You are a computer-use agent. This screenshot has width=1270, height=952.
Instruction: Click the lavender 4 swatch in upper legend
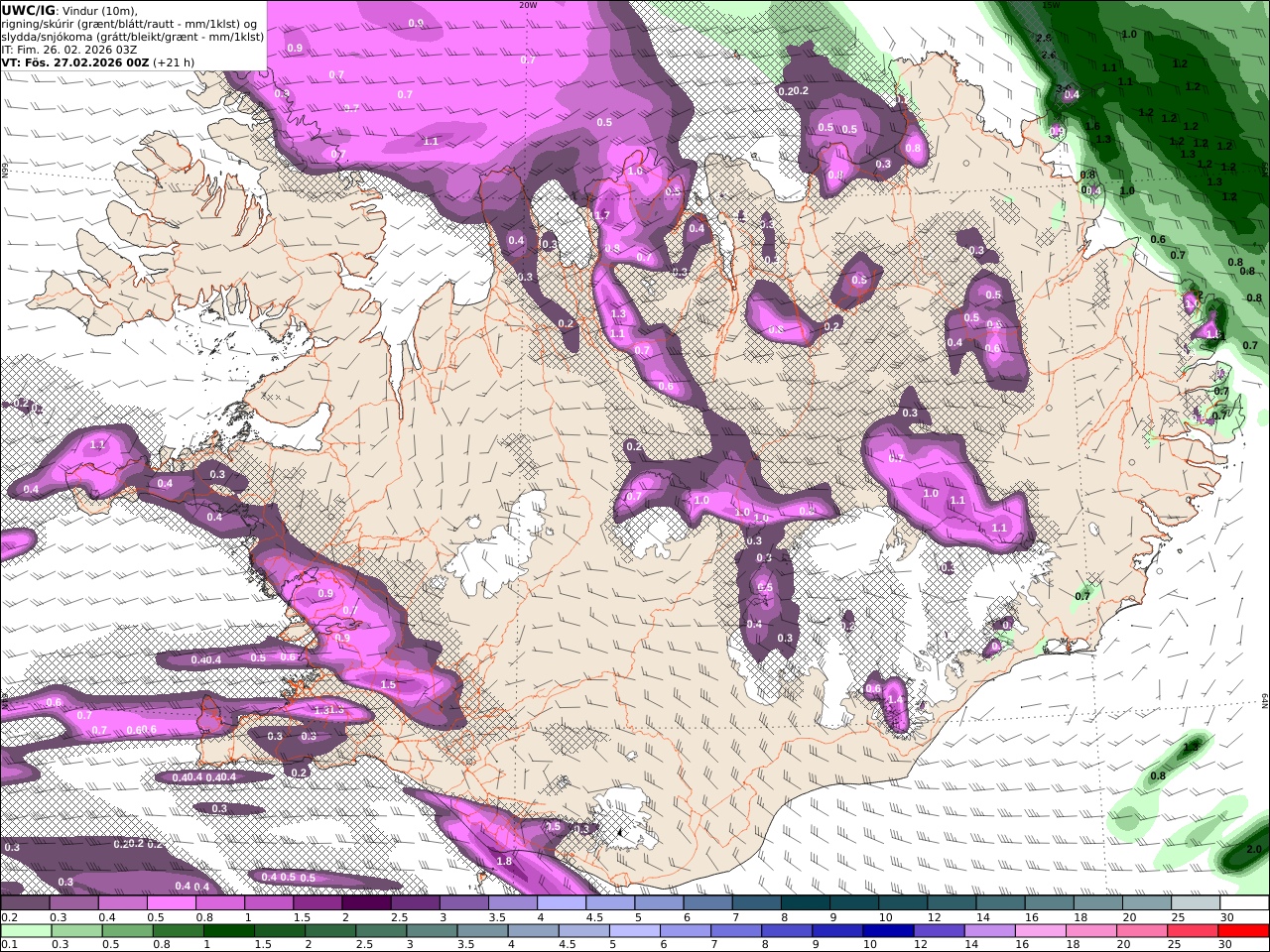[x=562, y=902]
